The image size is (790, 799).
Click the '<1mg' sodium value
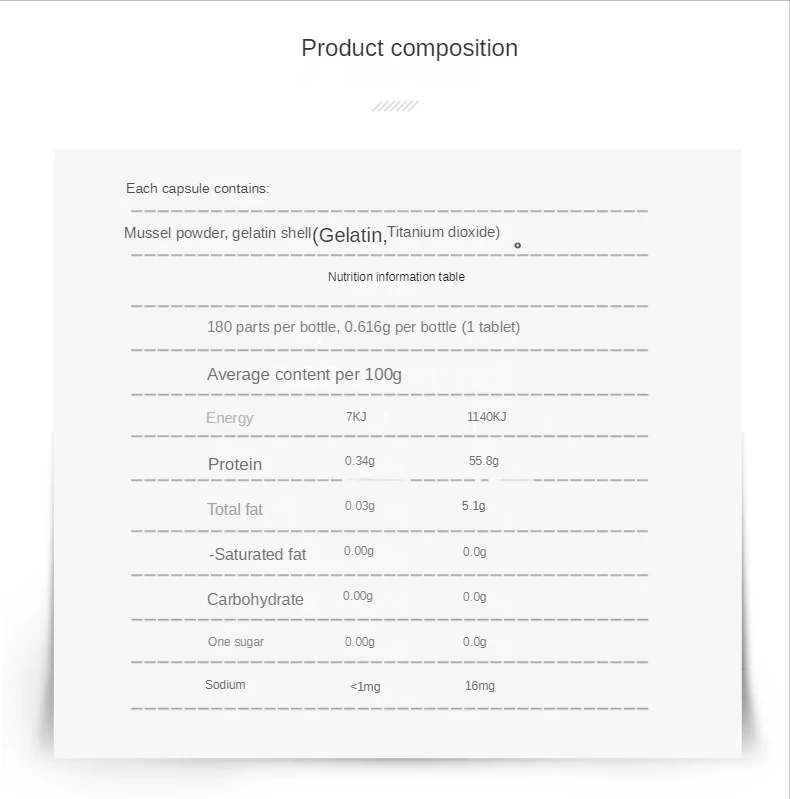tap(365, 686)
